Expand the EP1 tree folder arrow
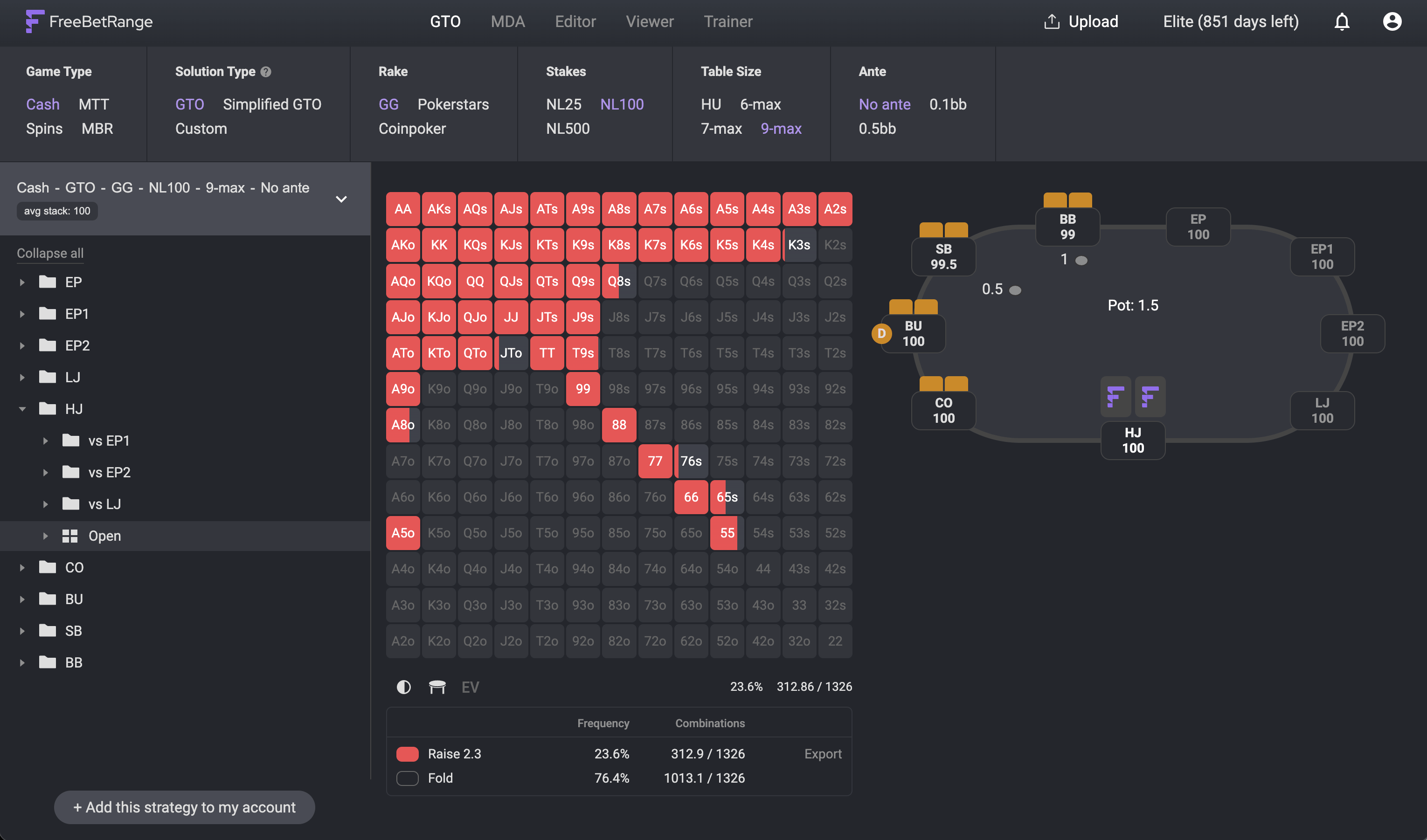 tap(22, 314)
